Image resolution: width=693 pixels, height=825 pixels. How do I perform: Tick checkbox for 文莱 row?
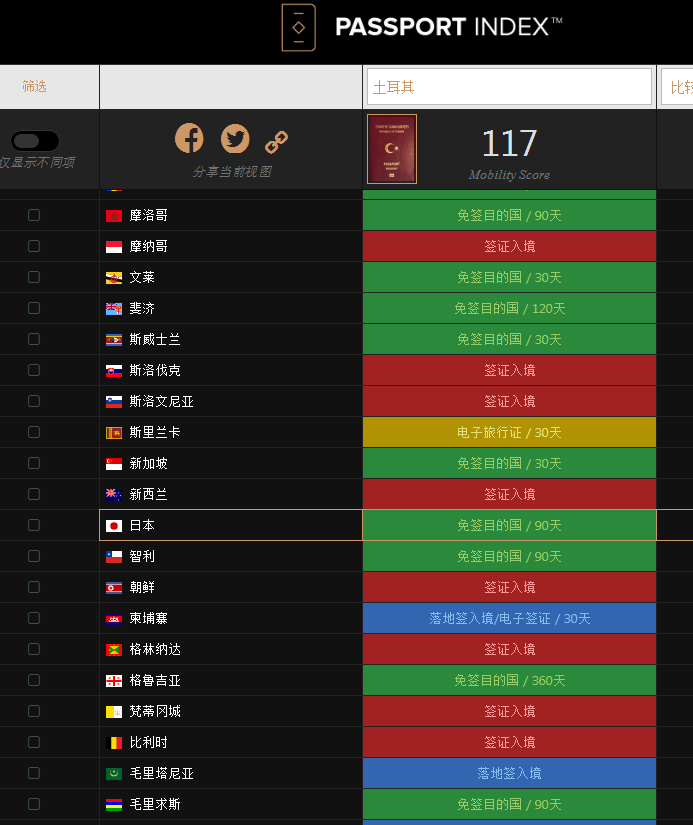click(x=34, y=277)
